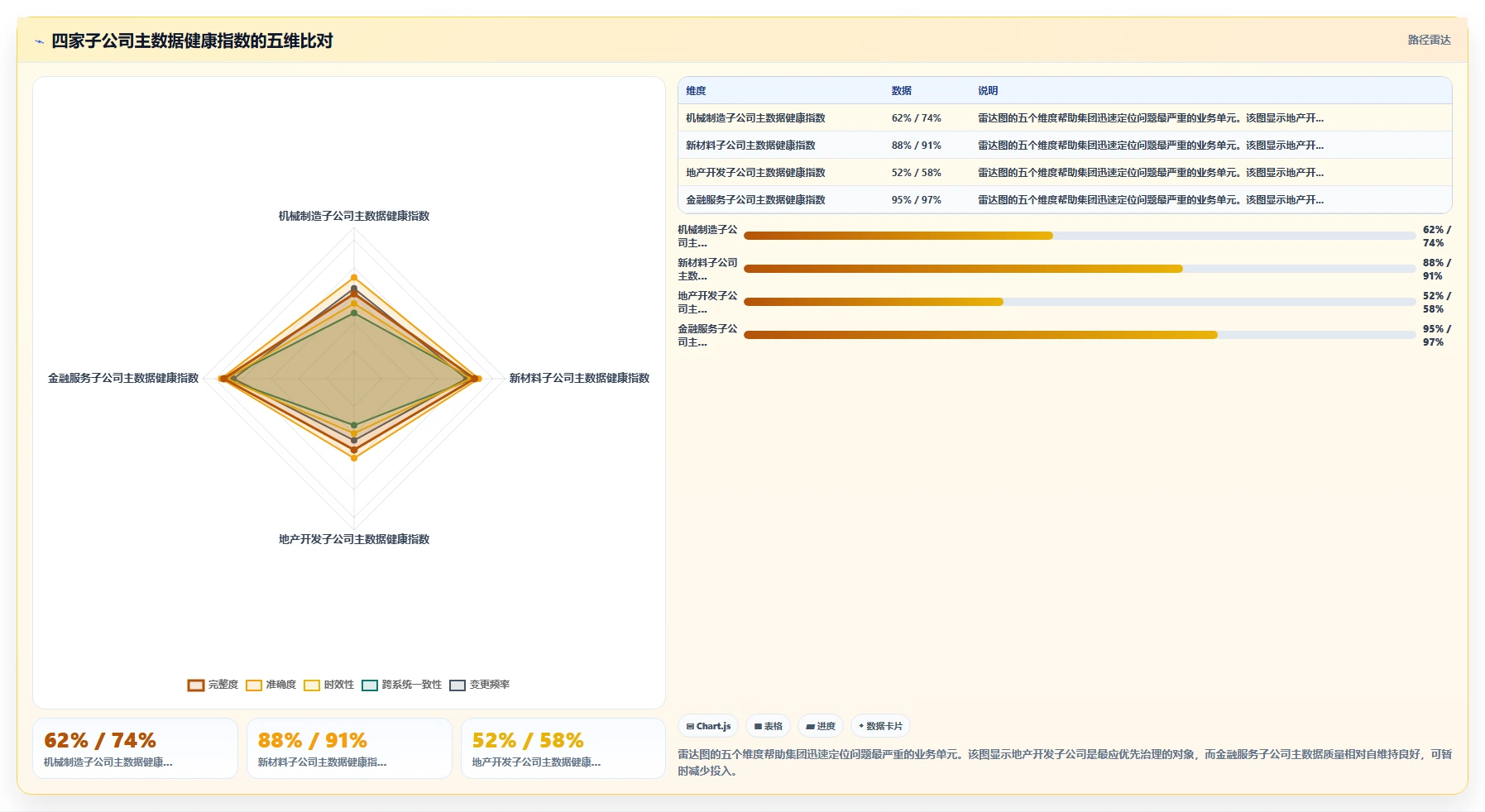The height and width of the screenshot is (812, 1485).
Task: Click the 机械制造子公司 progress bar
Action: [1080, 236]
